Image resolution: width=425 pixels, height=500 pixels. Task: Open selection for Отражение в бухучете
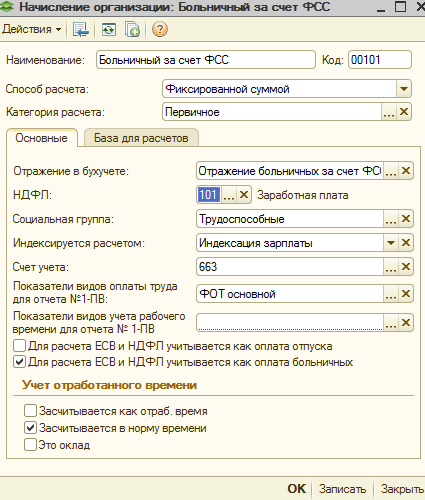(x=391, y=171)
